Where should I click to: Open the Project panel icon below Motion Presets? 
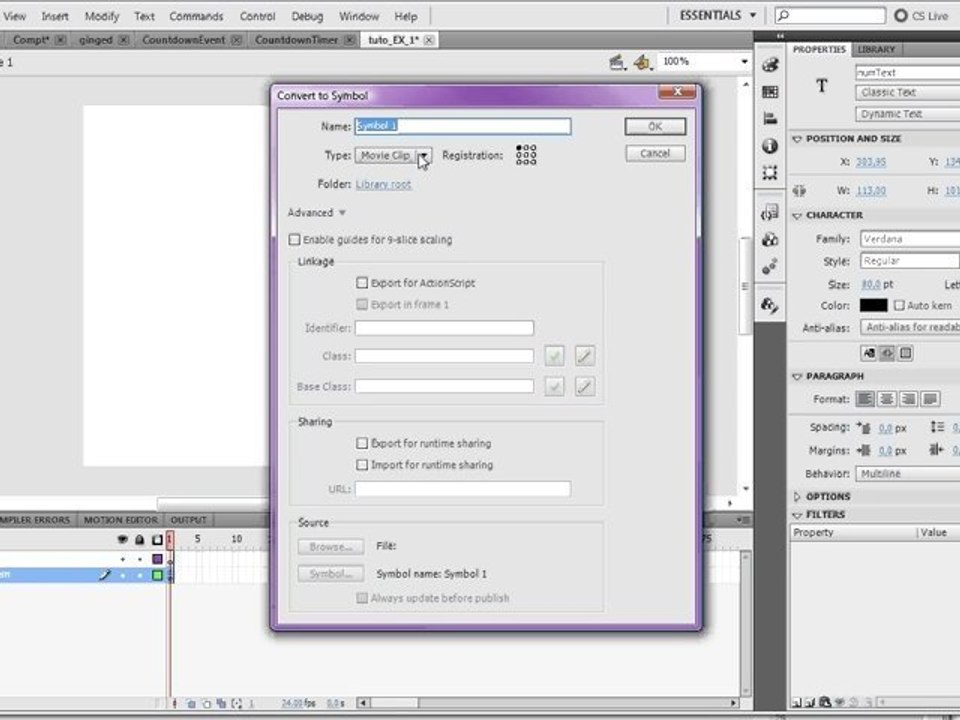coord(770,305)
